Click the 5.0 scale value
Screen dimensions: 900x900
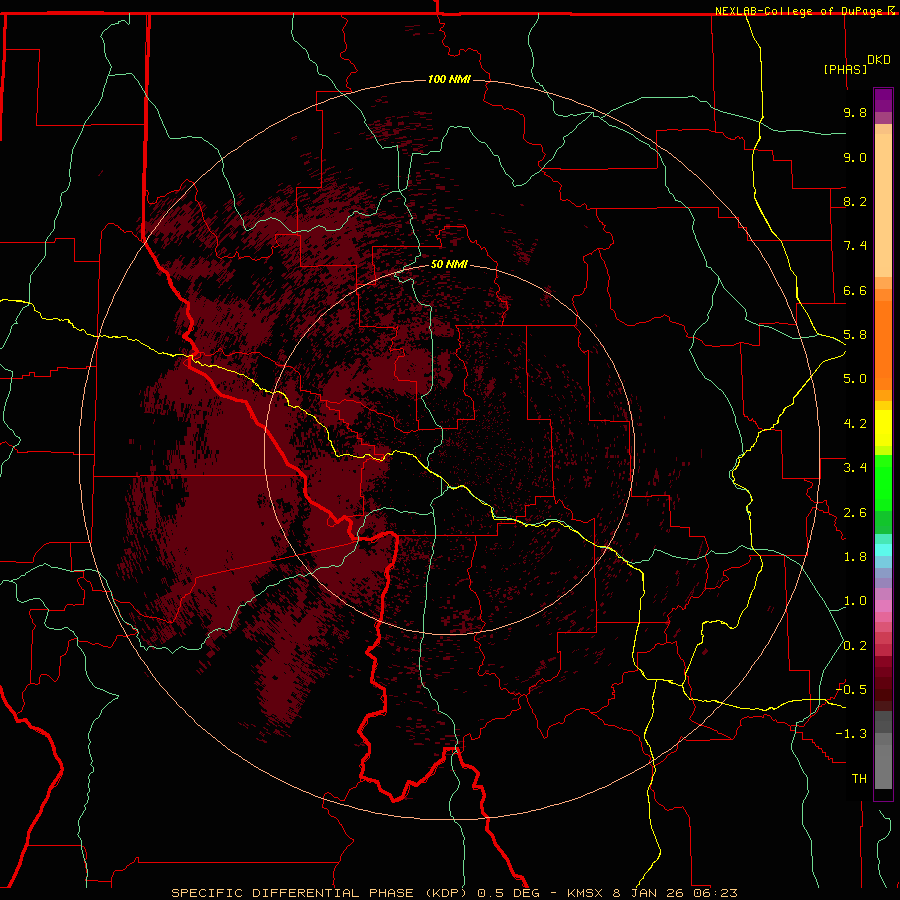(855, 379)
